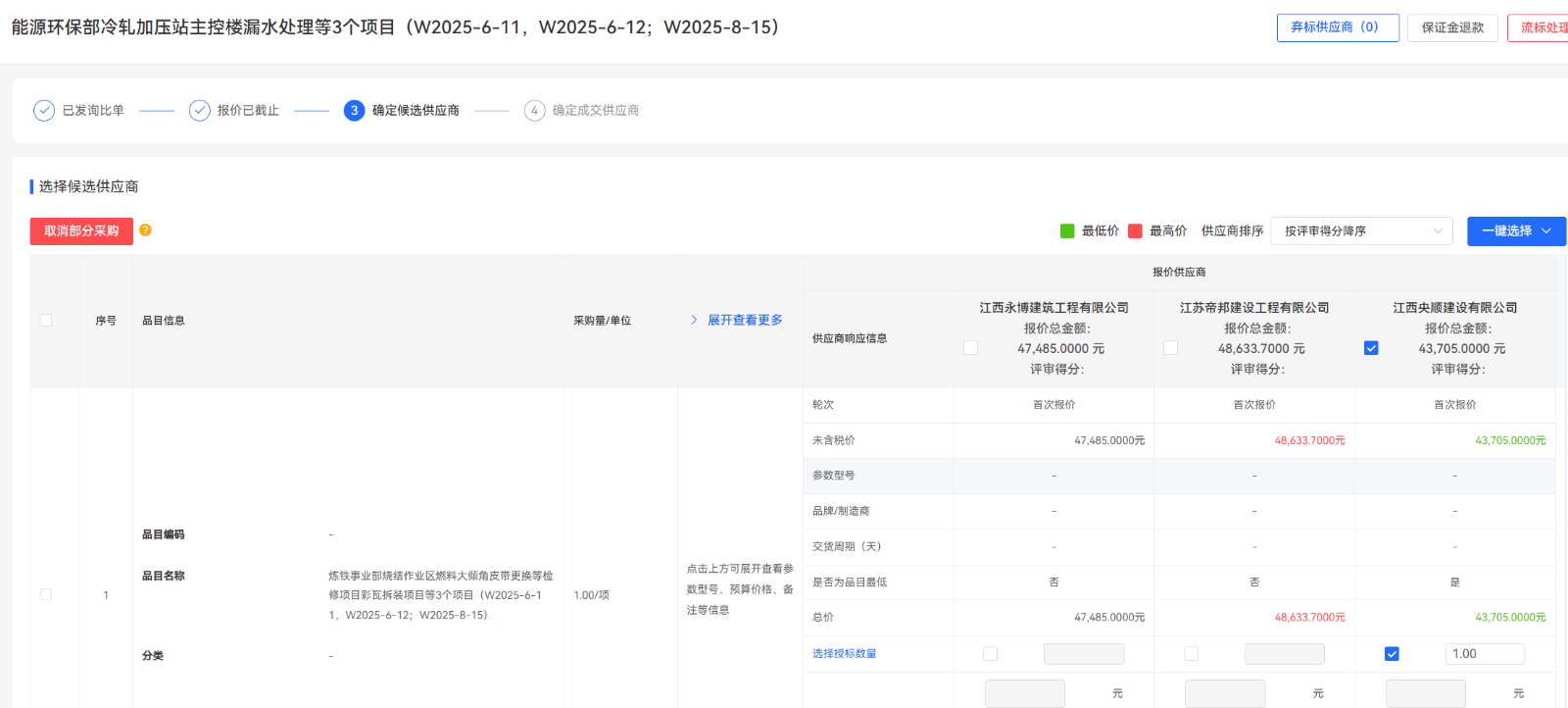Select the 江苏帝邦建设工程有限公司 supplier checkbox
1568x708 pixels.
point(1170,348)
